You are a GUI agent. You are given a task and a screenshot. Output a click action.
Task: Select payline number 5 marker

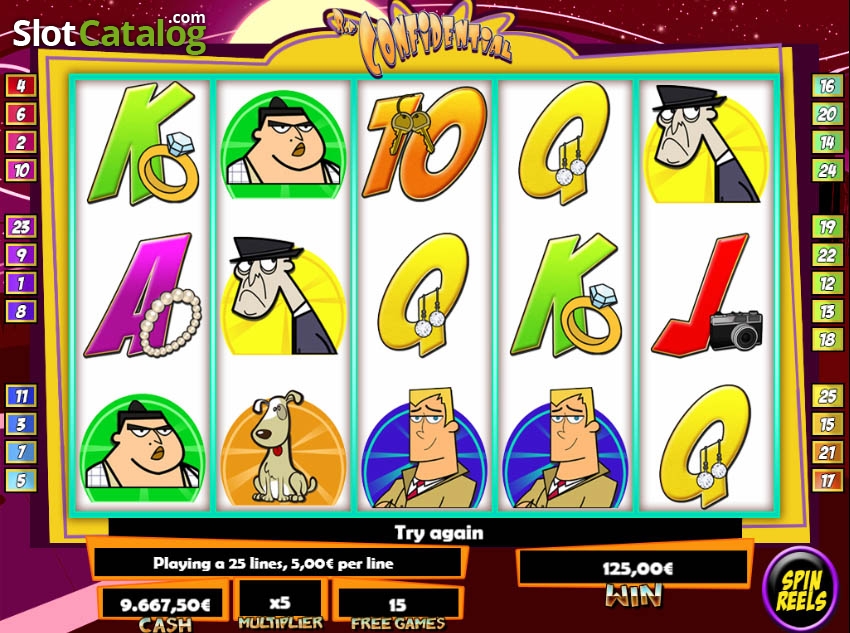click(x=21, y=480)
